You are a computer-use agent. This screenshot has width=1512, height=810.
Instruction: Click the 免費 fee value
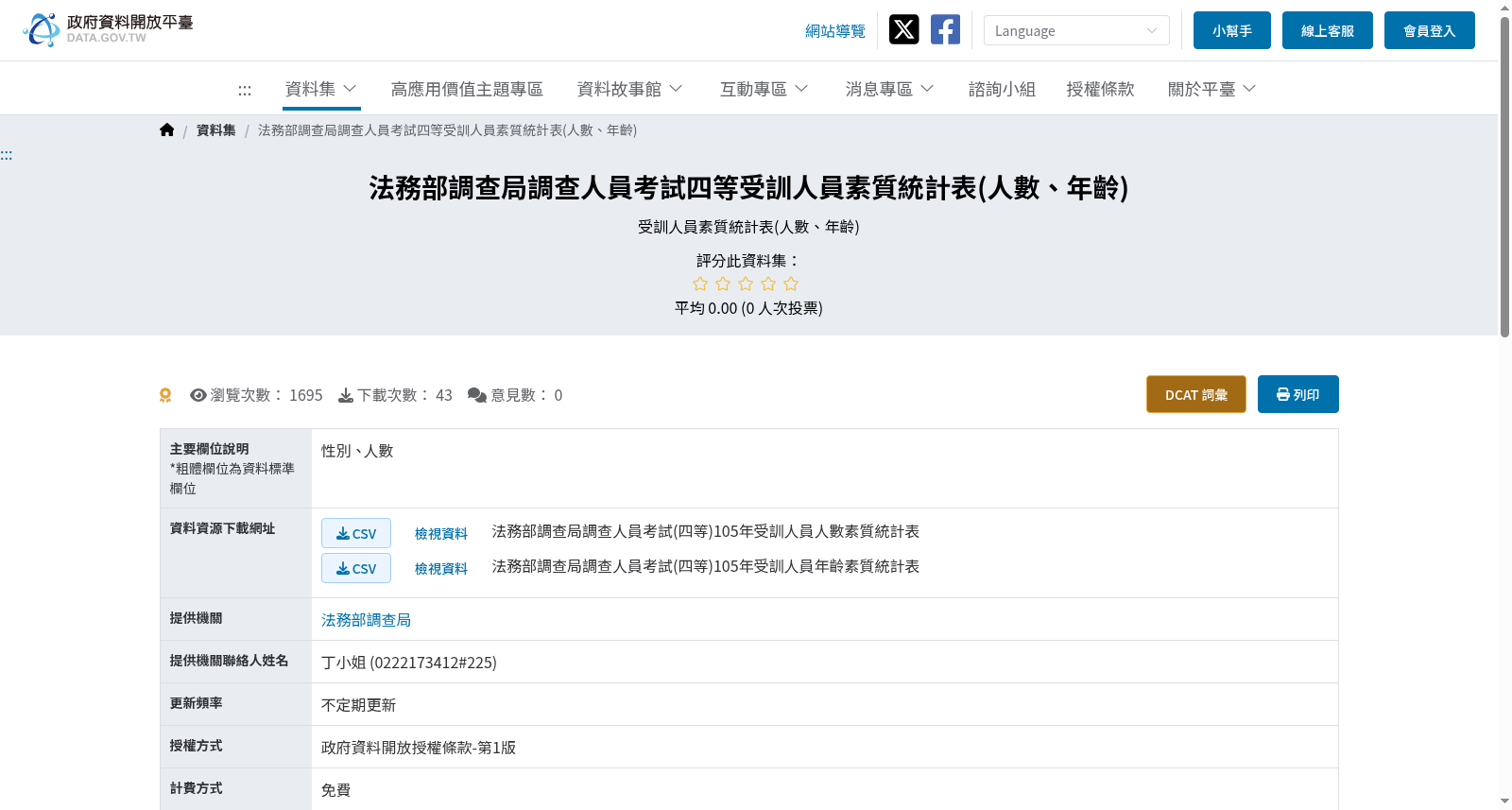(336, 790)
